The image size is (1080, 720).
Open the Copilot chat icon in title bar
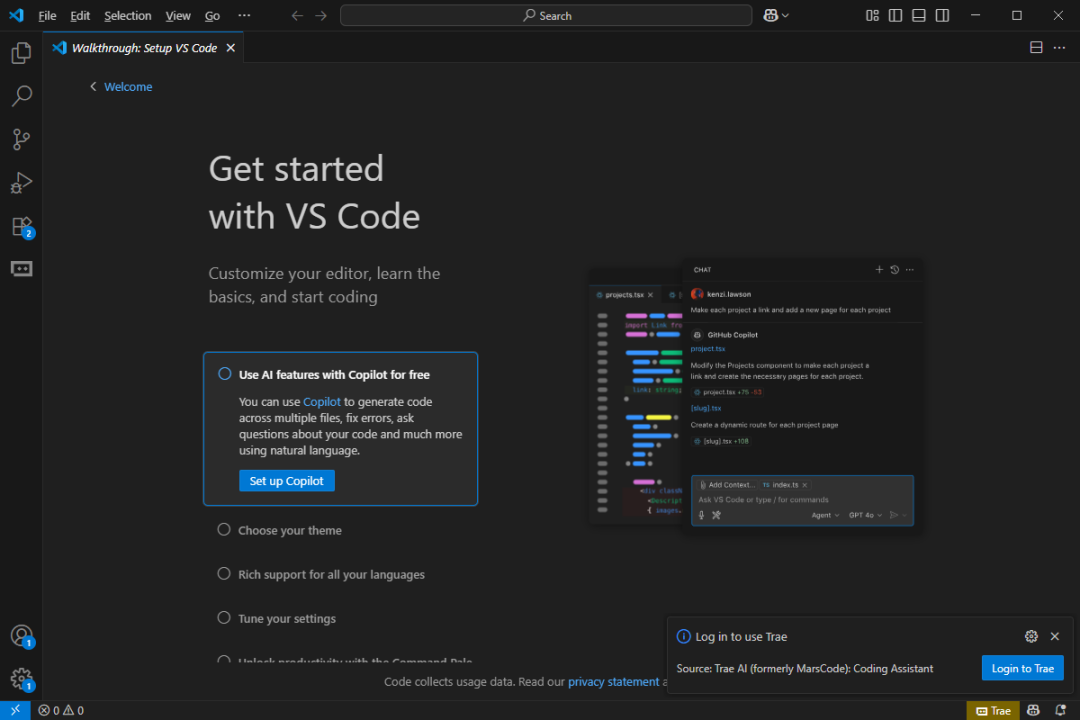771,15
